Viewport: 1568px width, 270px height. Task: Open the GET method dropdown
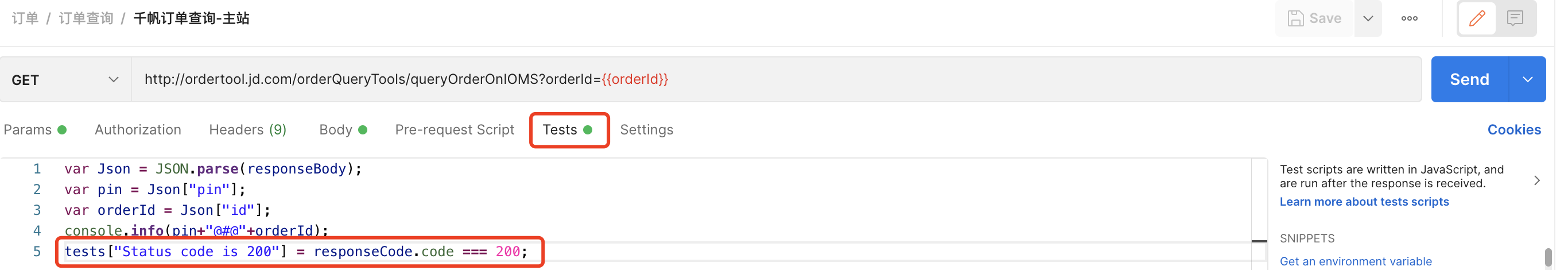(x=65, y=80)
